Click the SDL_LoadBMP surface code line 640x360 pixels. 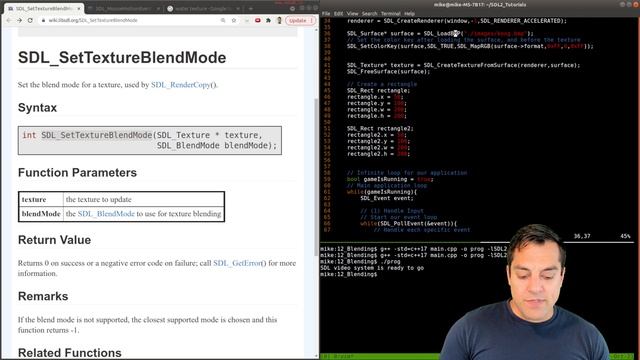[x=440, y=34]
